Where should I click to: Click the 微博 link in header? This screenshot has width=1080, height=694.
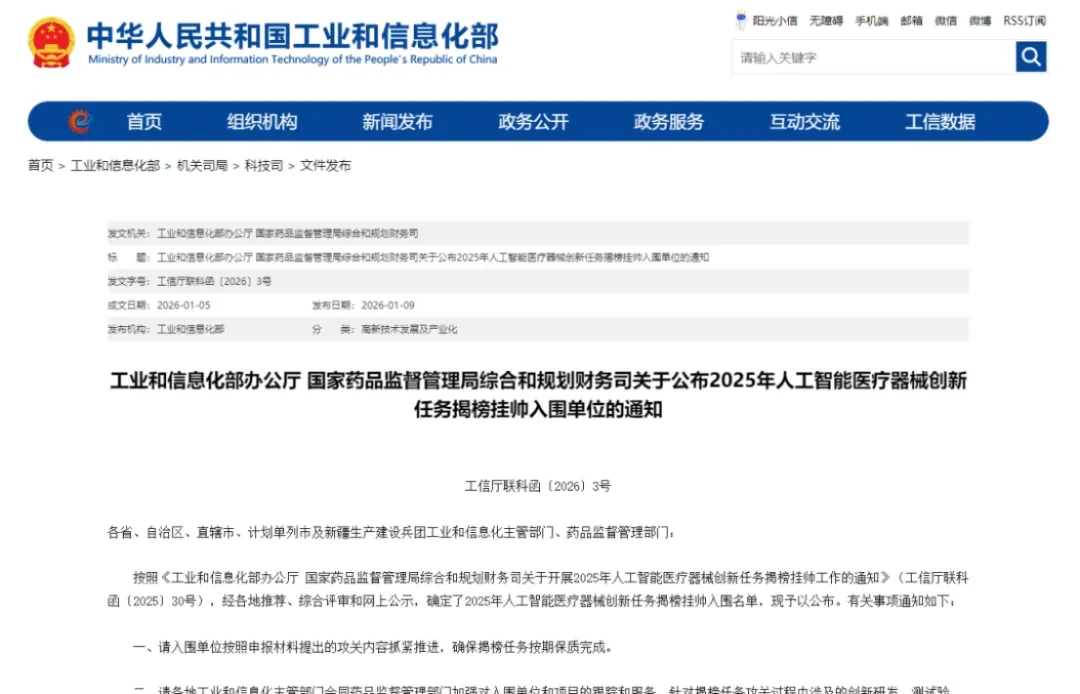tap(980, 21)
